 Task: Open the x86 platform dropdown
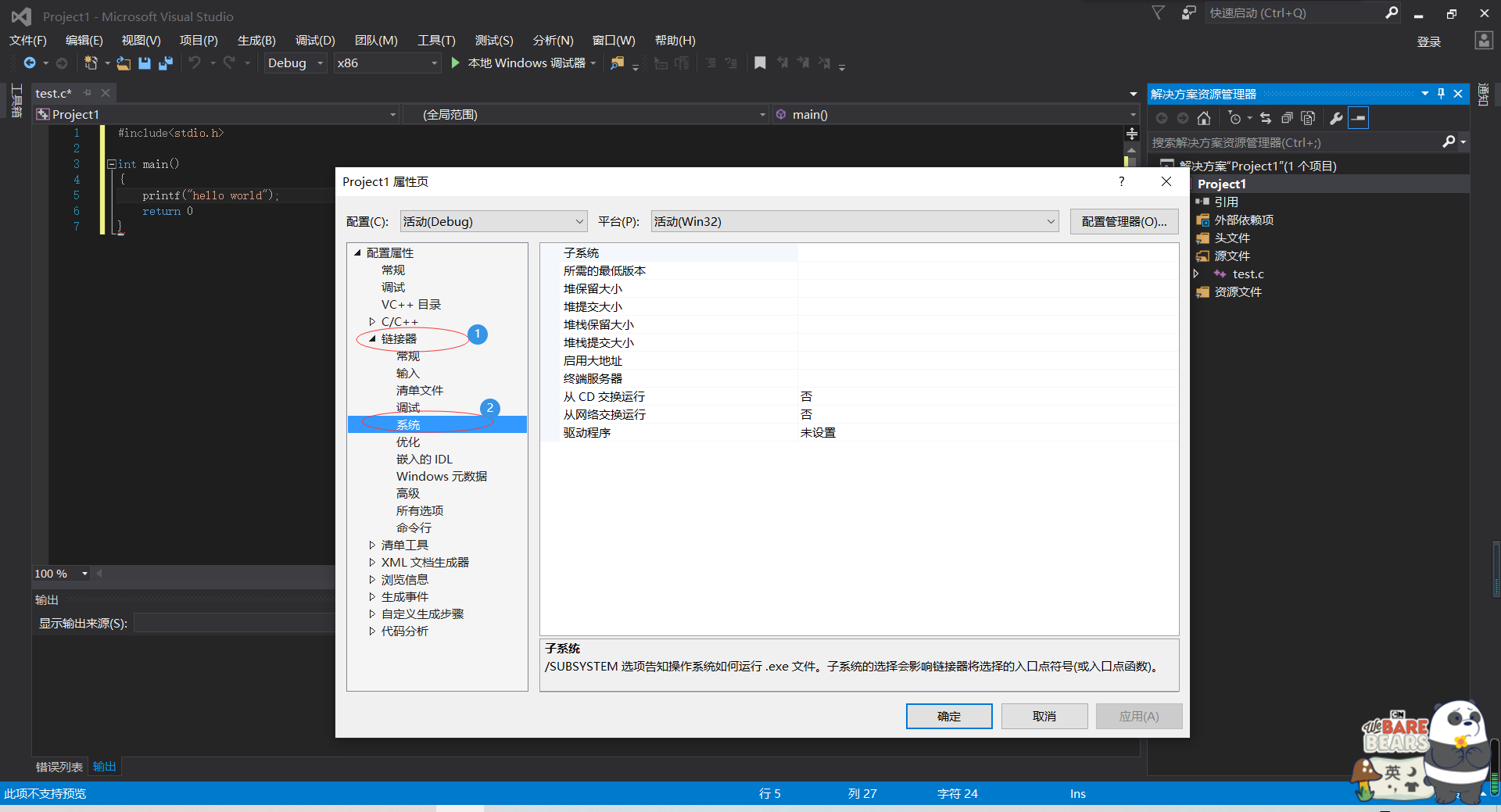387,63
